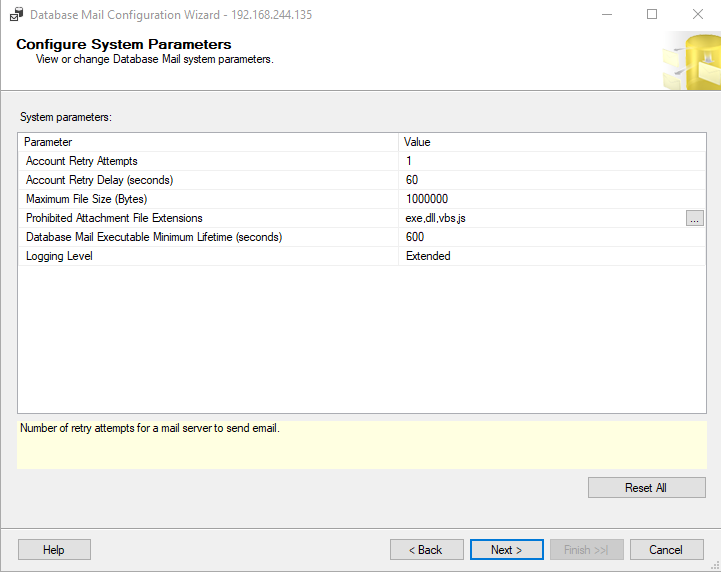Maximize the wizard window
Screen dimensions: 721x572
pyautogui.click(x=652, y=14)
